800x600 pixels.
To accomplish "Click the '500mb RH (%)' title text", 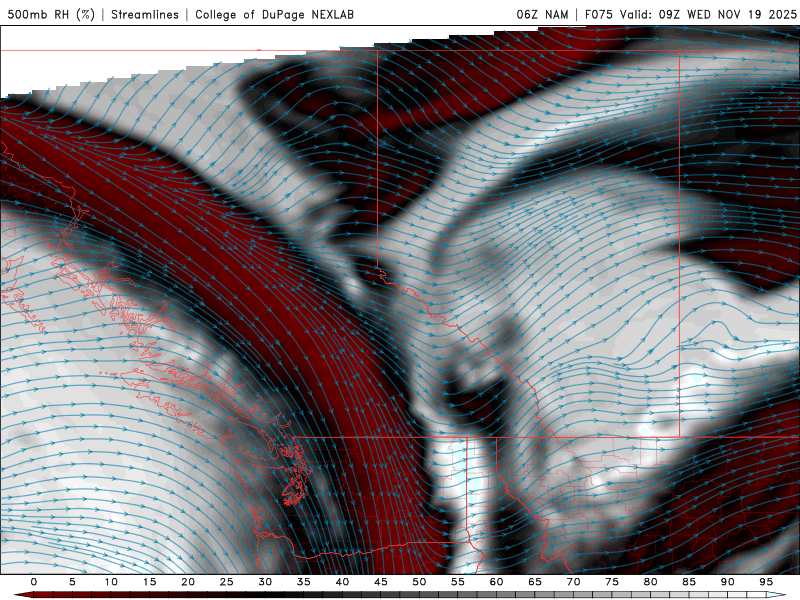I will tap(51, 14).
